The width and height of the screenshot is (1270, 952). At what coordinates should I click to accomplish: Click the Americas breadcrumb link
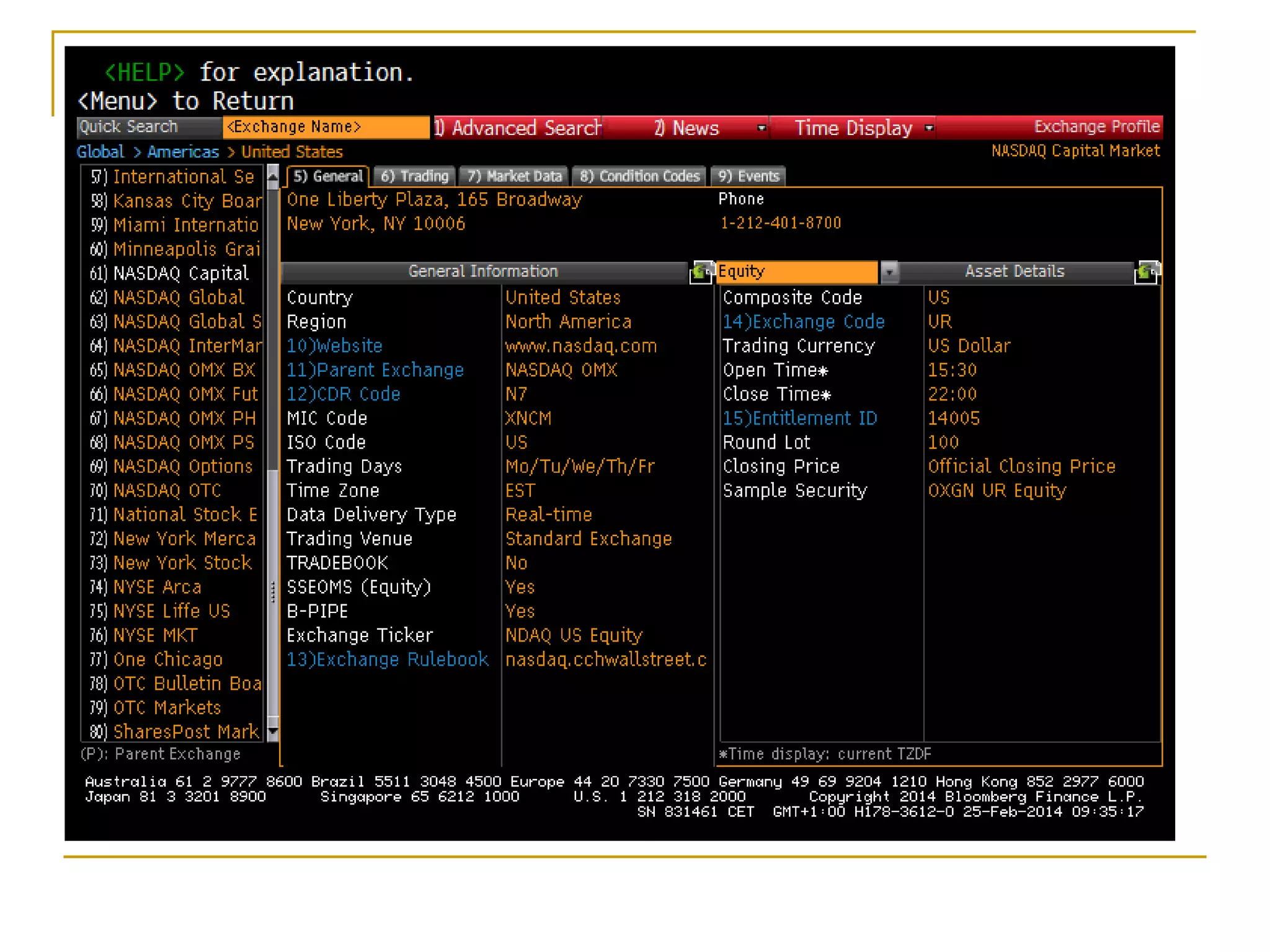coord(183,152)
